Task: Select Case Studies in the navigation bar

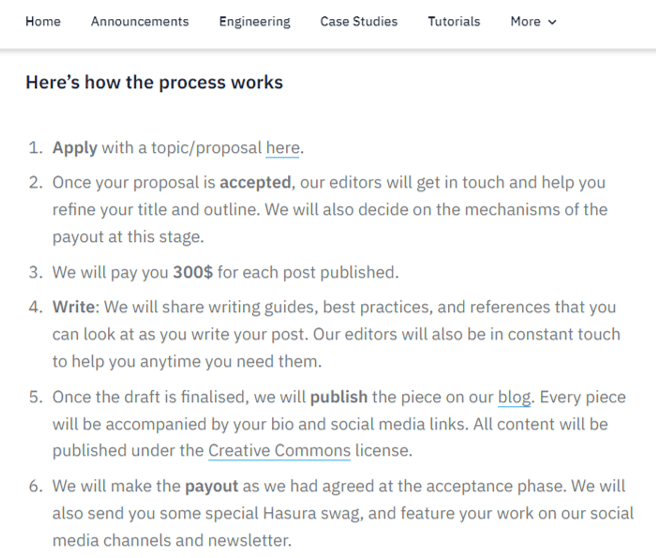Action: (359, 21)
